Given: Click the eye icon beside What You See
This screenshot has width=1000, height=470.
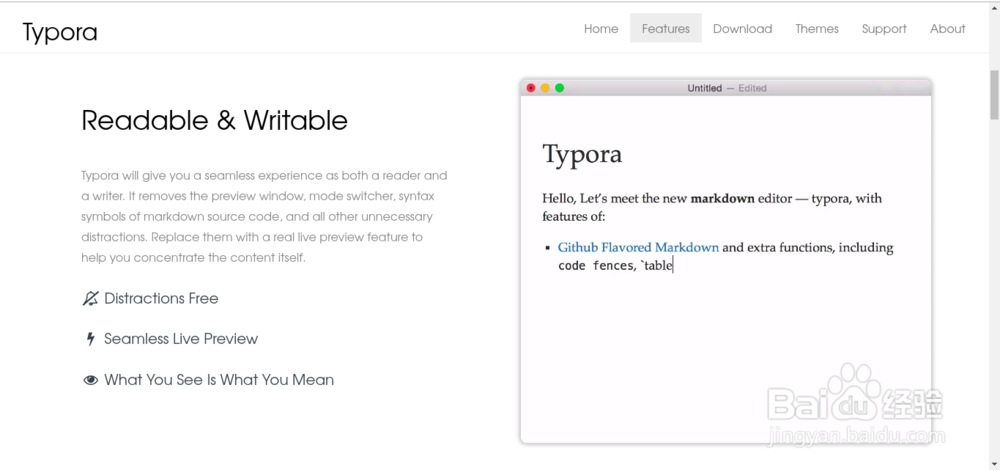Looking at the screenshot, I should [x=91, y=380].
